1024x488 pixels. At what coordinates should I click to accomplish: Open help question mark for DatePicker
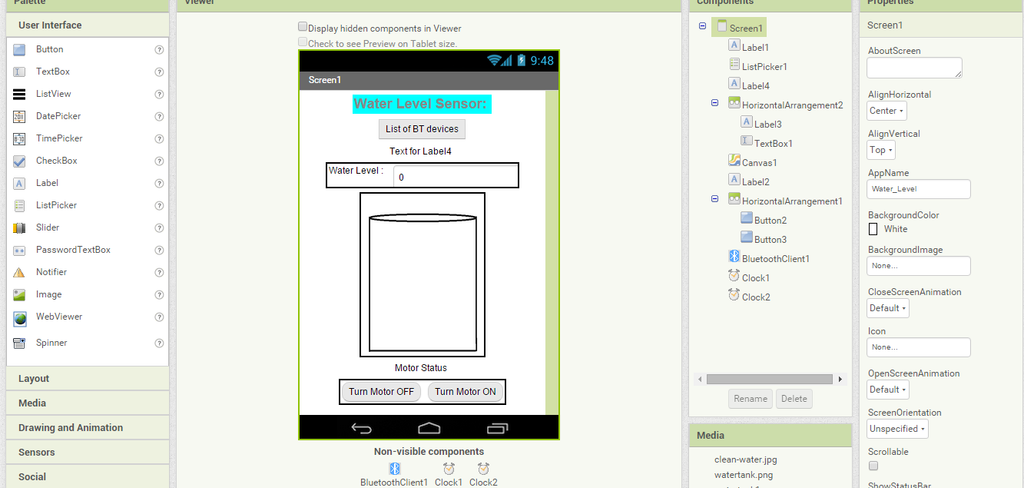click(x=159, y=116)
